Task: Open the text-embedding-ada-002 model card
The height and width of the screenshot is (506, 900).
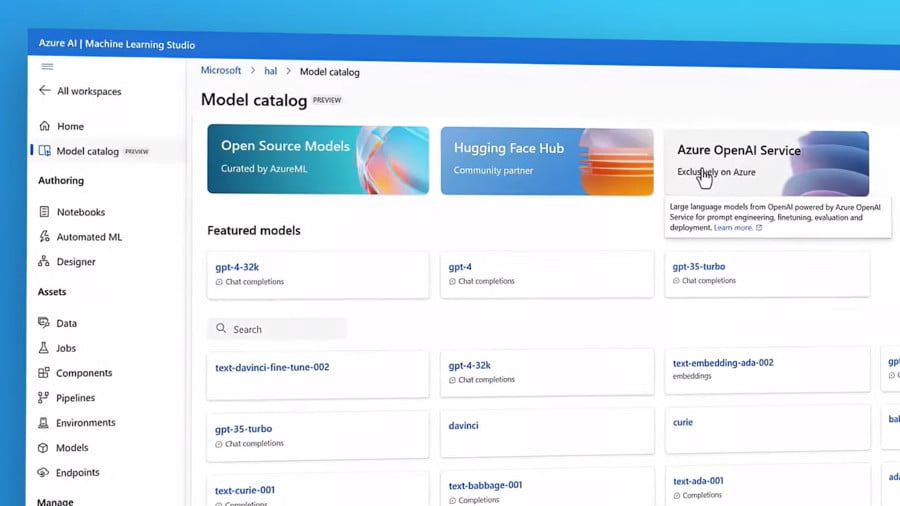Action: (x=767, y=369)
